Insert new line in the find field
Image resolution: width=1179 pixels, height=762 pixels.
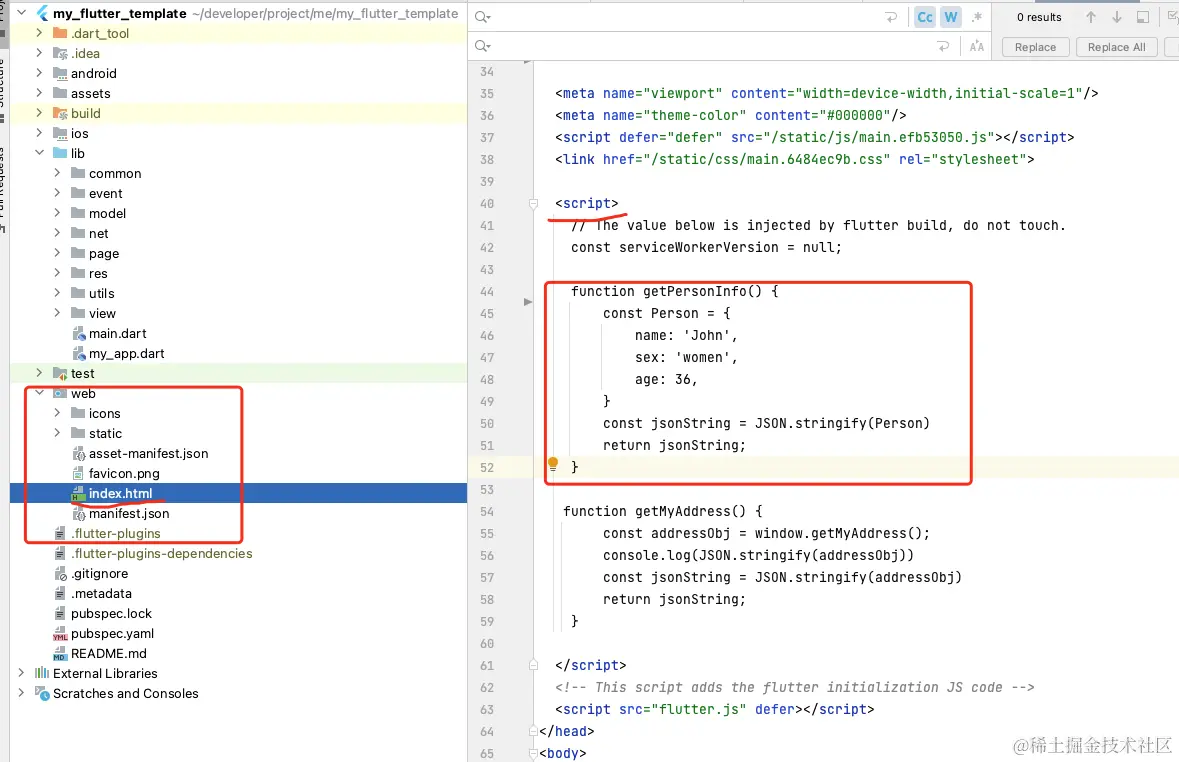(891, 17)
